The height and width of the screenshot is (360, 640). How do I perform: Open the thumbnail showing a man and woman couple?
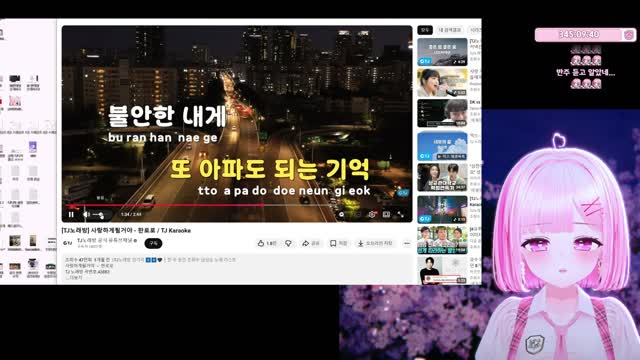coord(442,178)
